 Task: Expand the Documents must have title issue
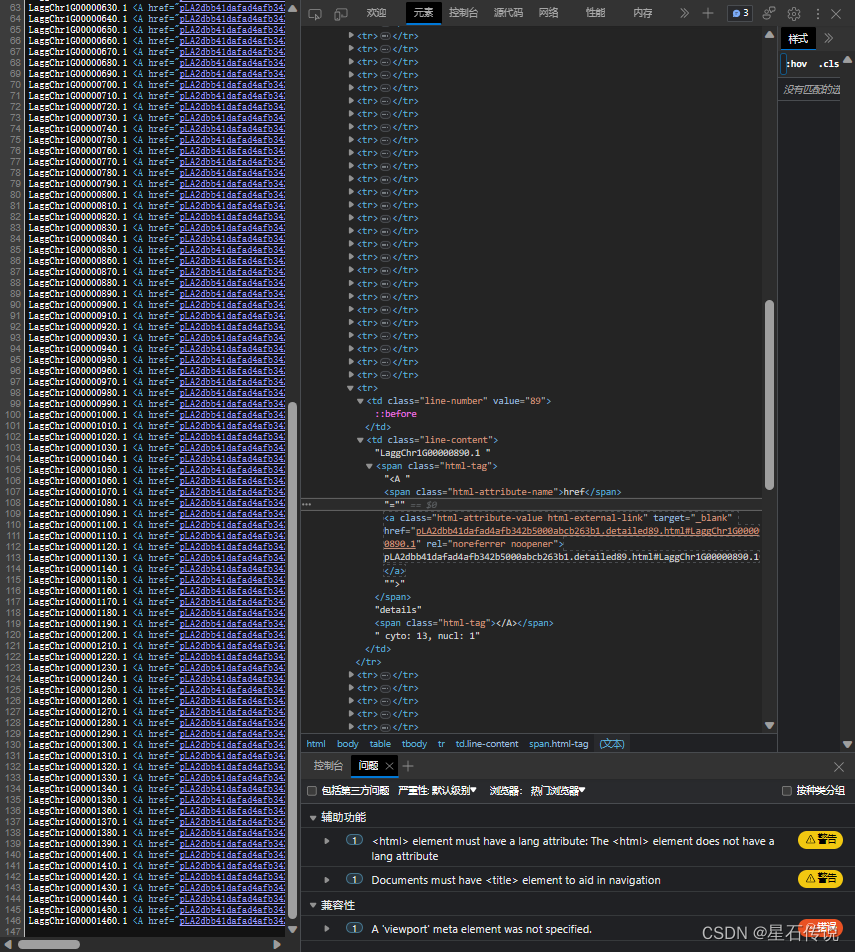[x=327, y=880]
